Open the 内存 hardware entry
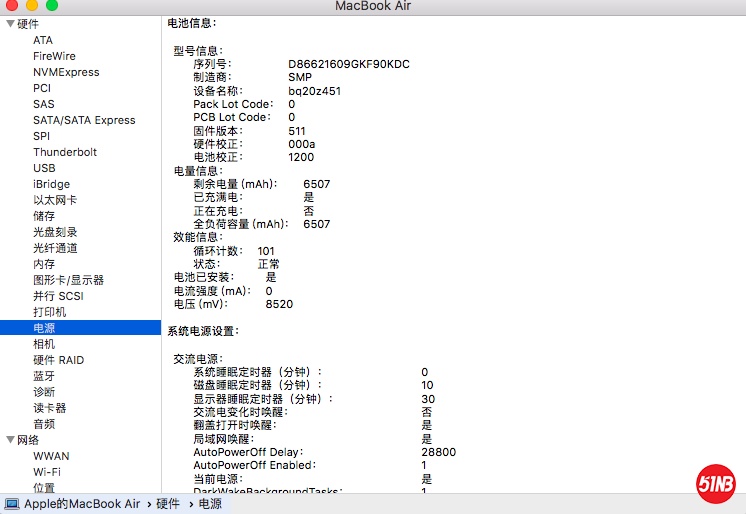 pos(44,264)
